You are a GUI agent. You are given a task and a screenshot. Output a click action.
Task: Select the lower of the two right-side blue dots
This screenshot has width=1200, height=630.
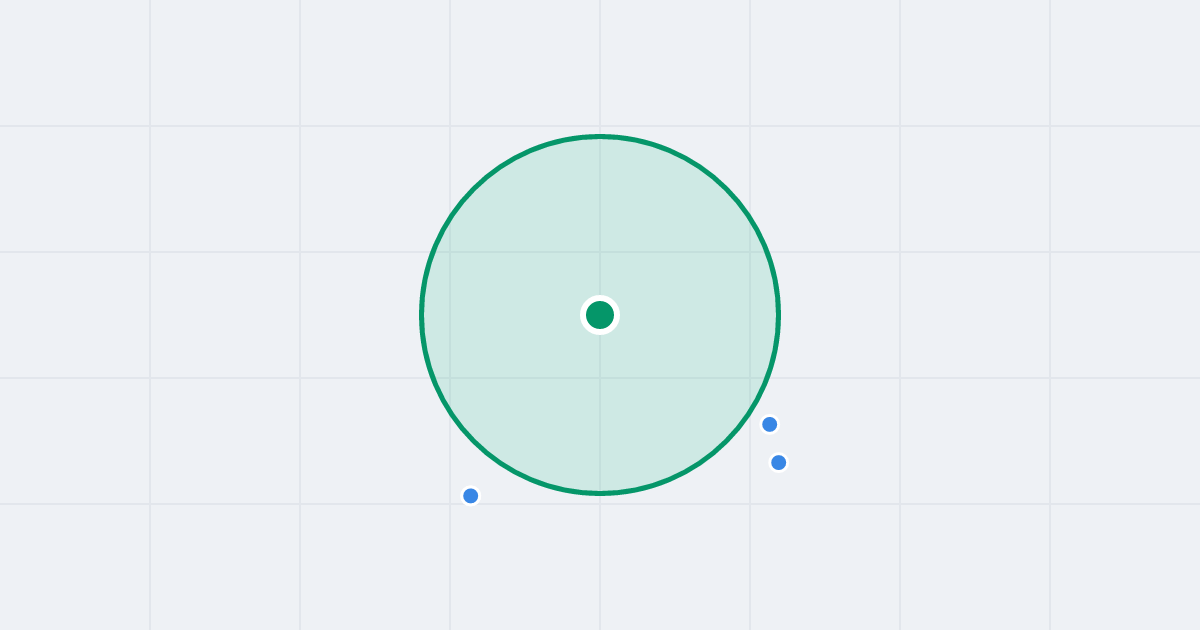tap(779, 462)
